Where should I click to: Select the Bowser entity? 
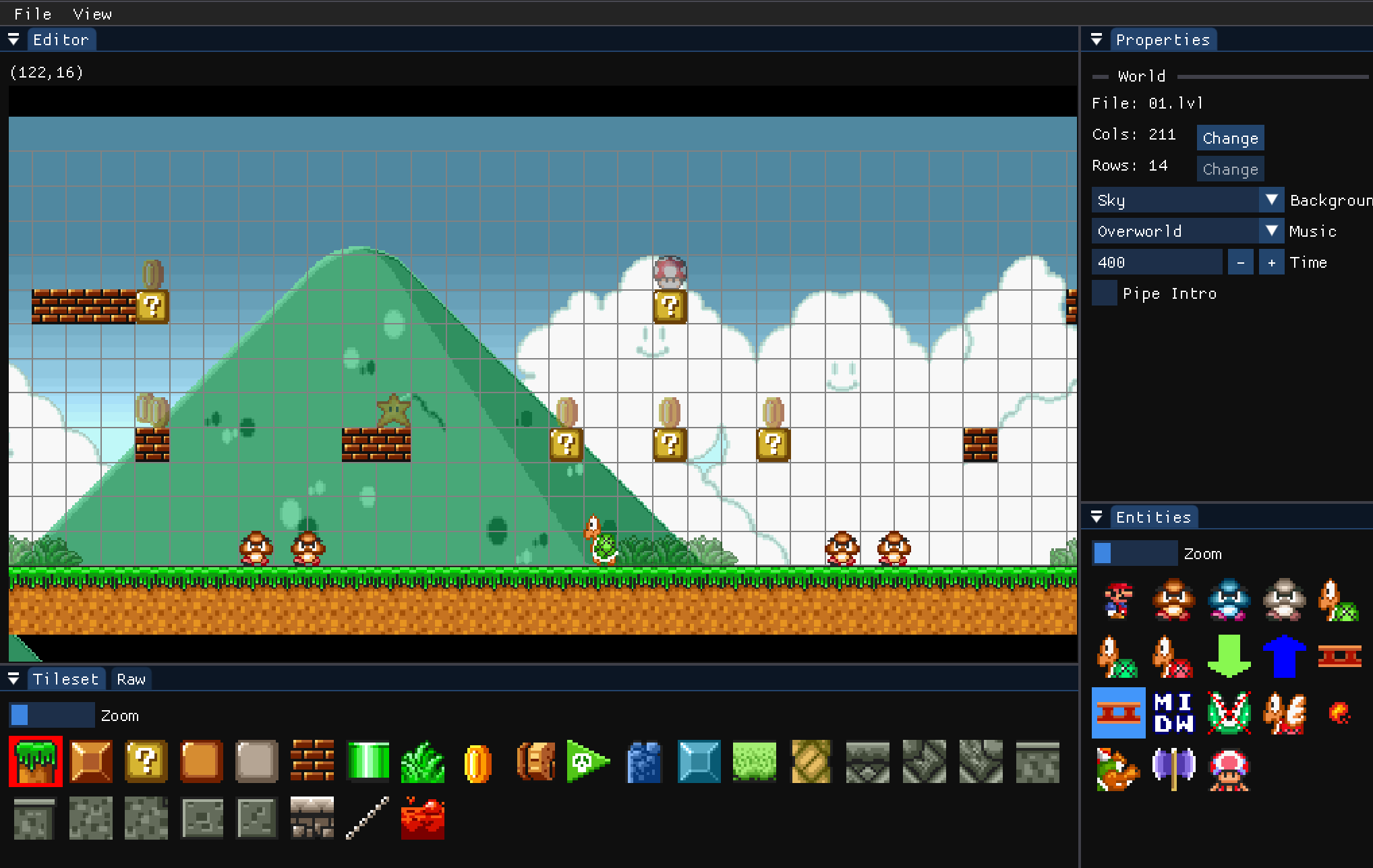point(1118,770)
